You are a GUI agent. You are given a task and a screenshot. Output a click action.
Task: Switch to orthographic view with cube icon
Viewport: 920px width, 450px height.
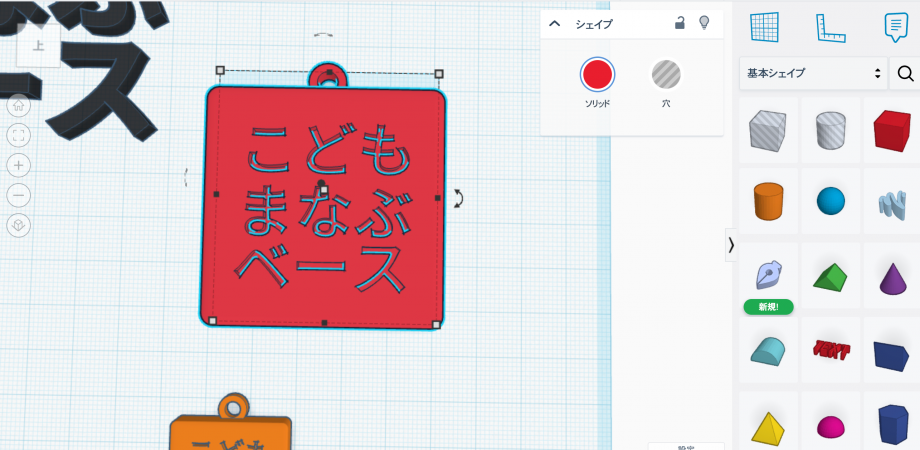coord(18,225)
